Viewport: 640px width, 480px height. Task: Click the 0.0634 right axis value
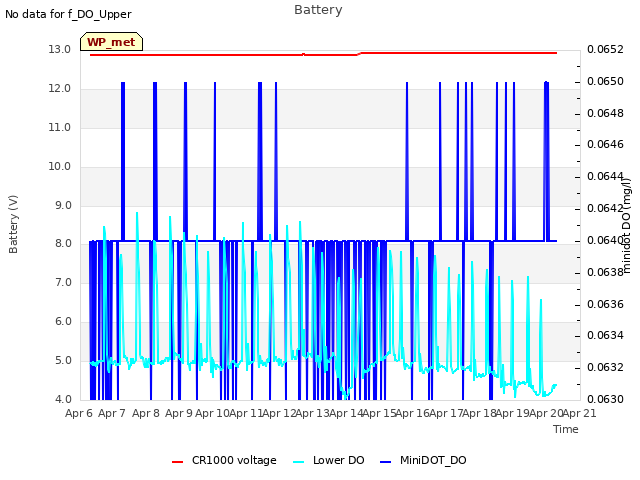tap(605, 336)
